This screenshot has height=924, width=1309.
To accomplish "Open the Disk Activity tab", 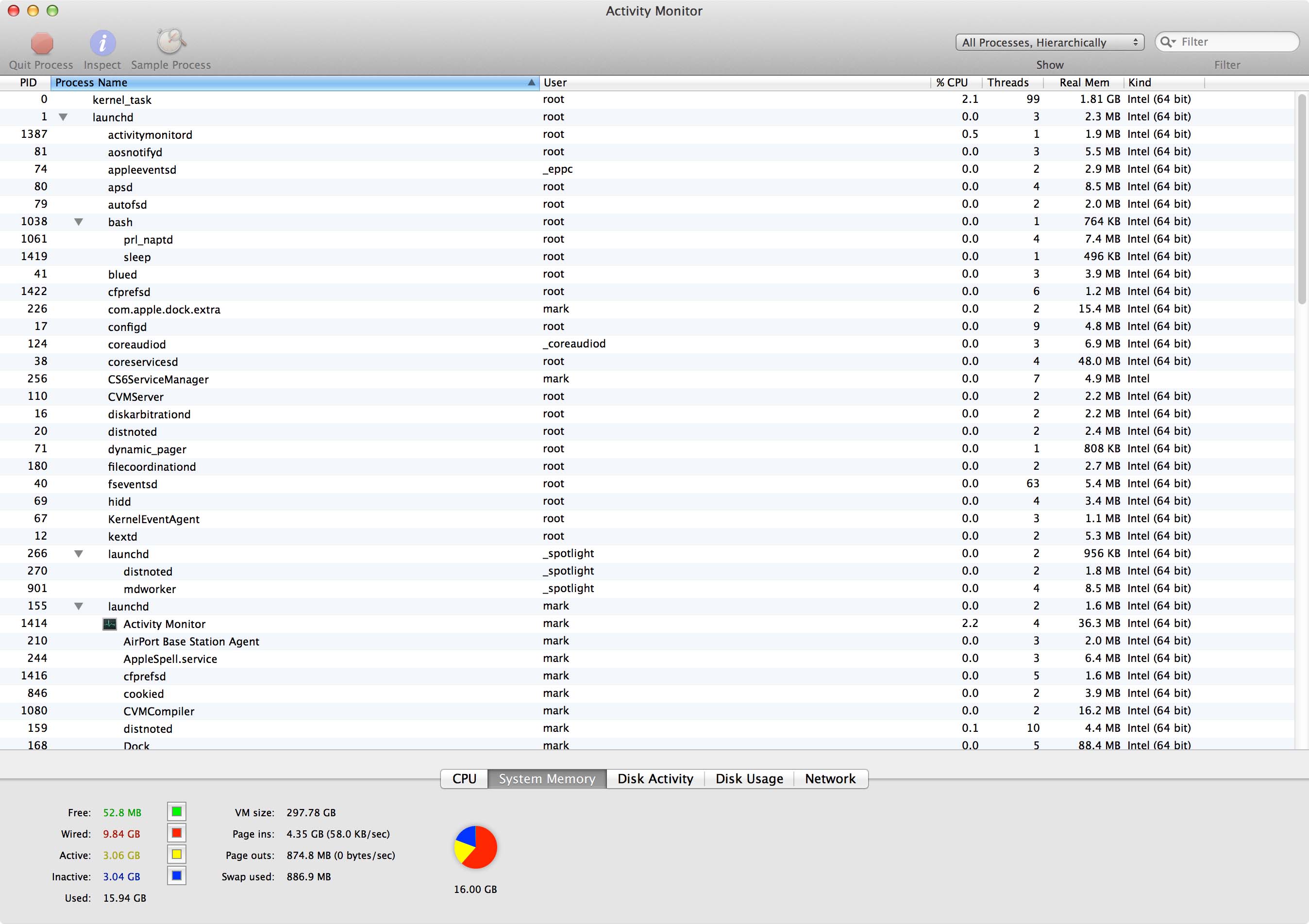I will (655, 779).
